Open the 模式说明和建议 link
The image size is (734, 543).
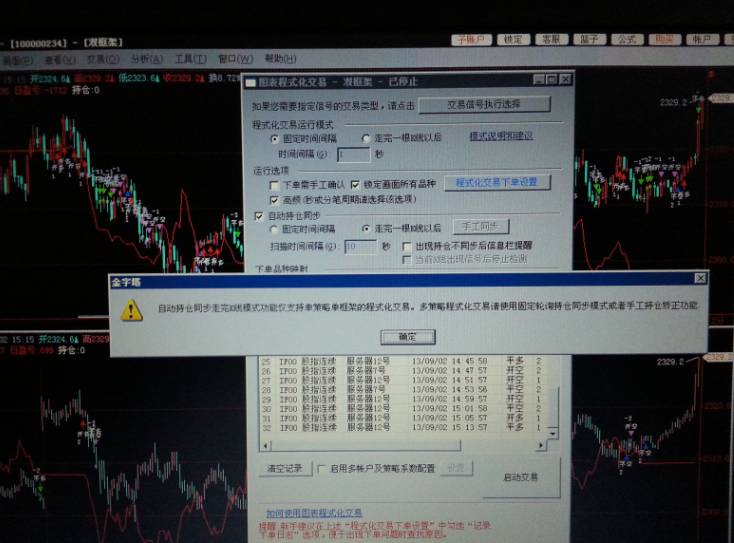pyautogui.click(x=501, y=136)
